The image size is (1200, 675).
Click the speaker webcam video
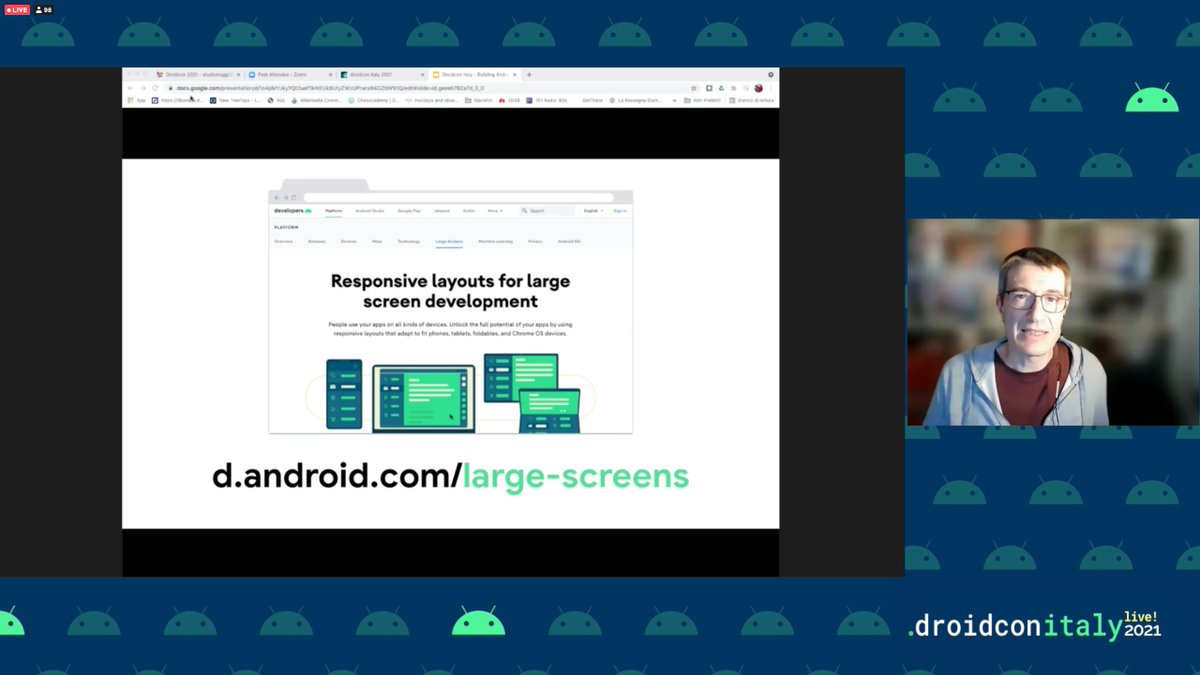click(1053, 322)
